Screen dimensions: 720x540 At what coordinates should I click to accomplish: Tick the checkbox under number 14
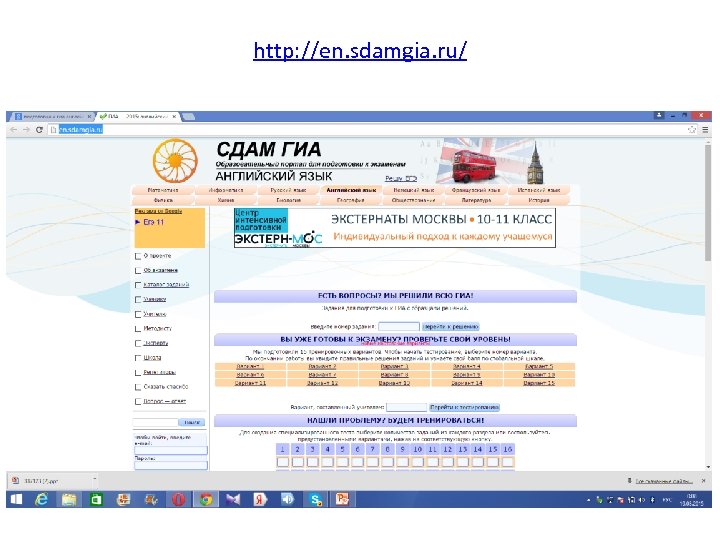(x=478, y=461)
